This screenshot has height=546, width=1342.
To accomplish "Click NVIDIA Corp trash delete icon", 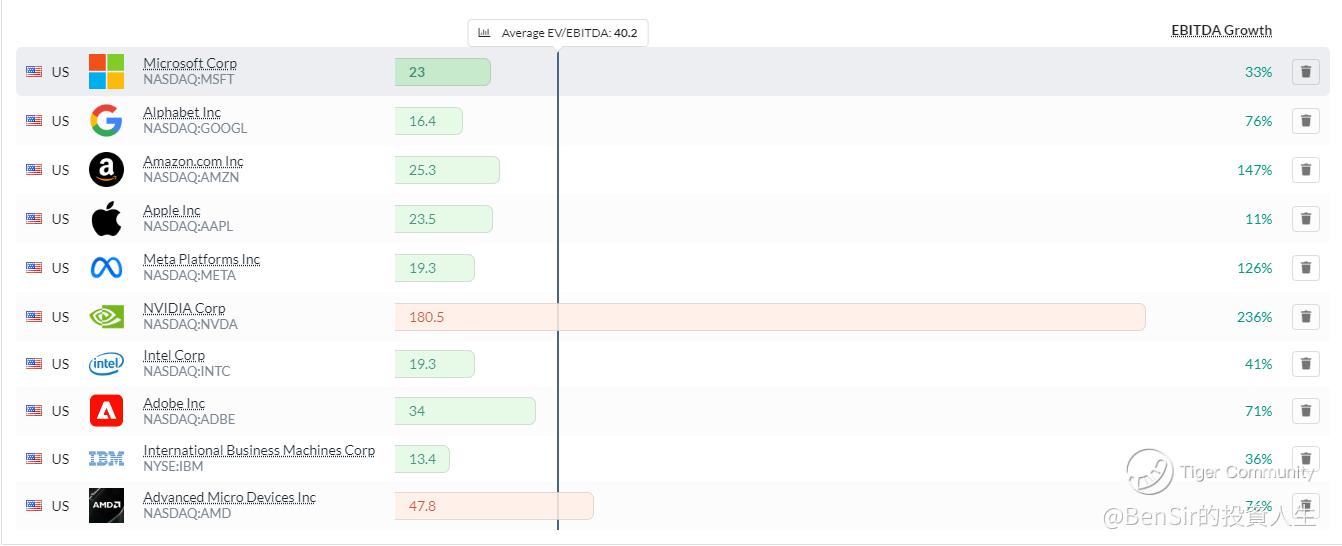I will (x=1305, y=317).
